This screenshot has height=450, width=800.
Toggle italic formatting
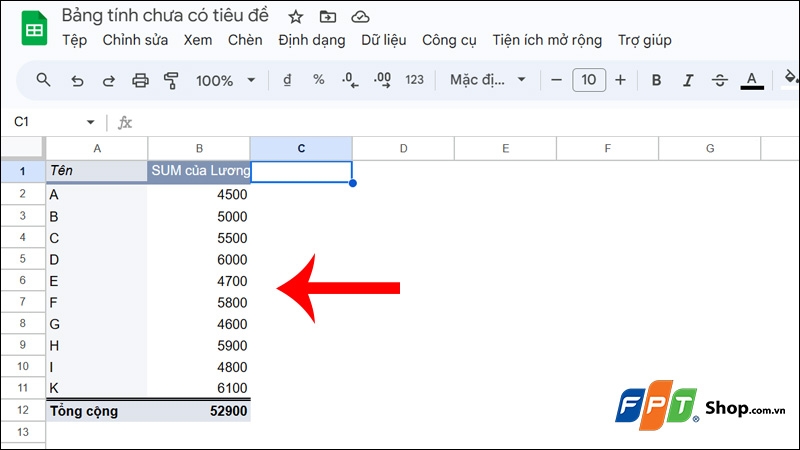(x=688, y=80)
